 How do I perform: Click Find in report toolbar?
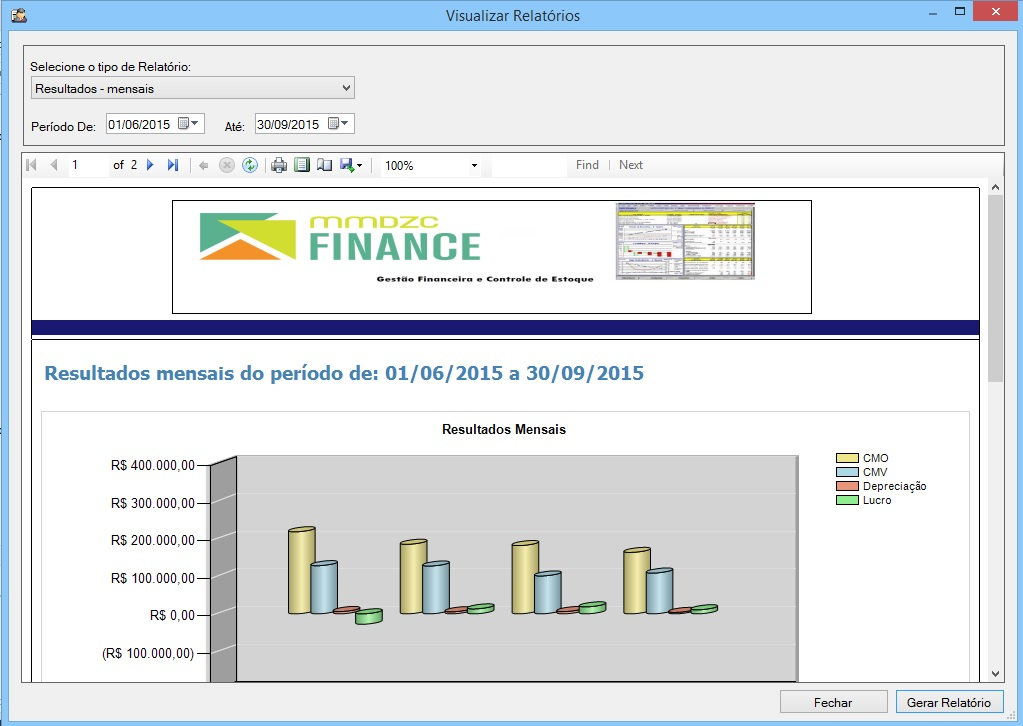pyautogui.click(x=587, y=165)
